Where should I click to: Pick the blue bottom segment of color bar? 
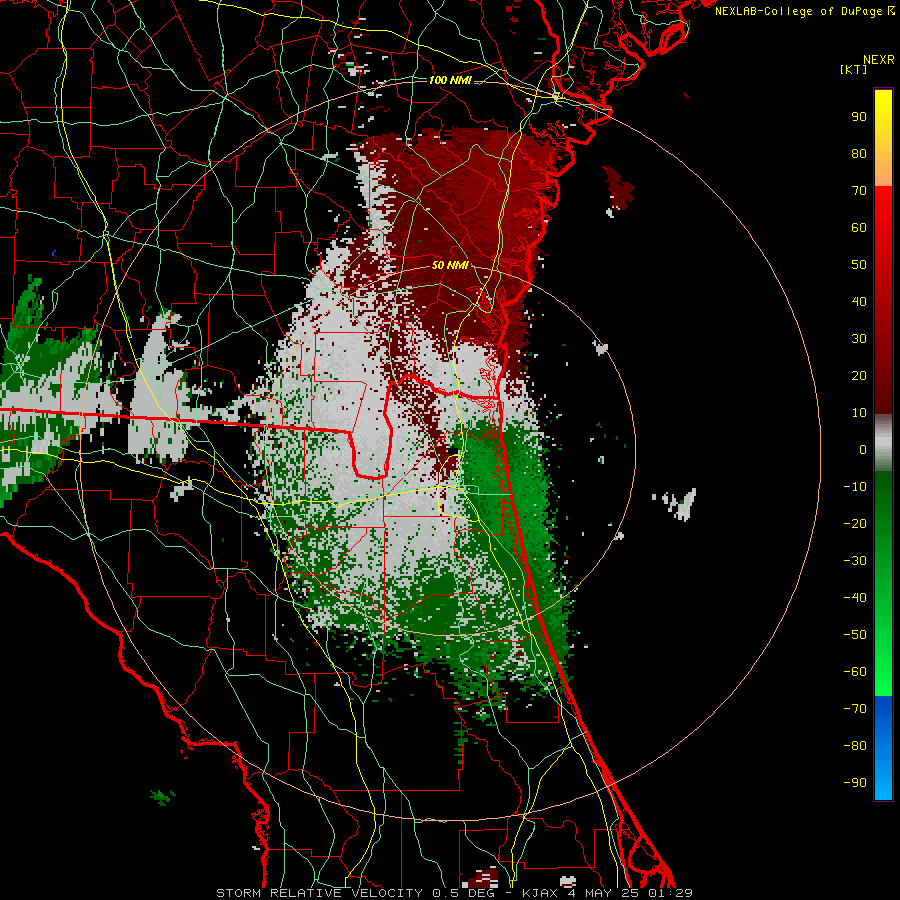(883, 748)
